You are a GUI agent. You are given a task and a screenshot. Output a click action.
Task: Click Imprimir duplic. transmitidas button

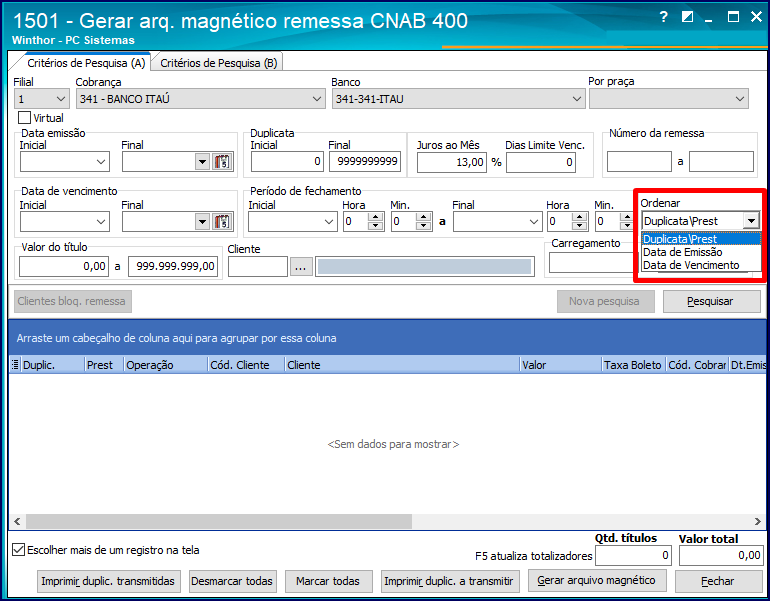pyautogui.click(x=108, y=581)
